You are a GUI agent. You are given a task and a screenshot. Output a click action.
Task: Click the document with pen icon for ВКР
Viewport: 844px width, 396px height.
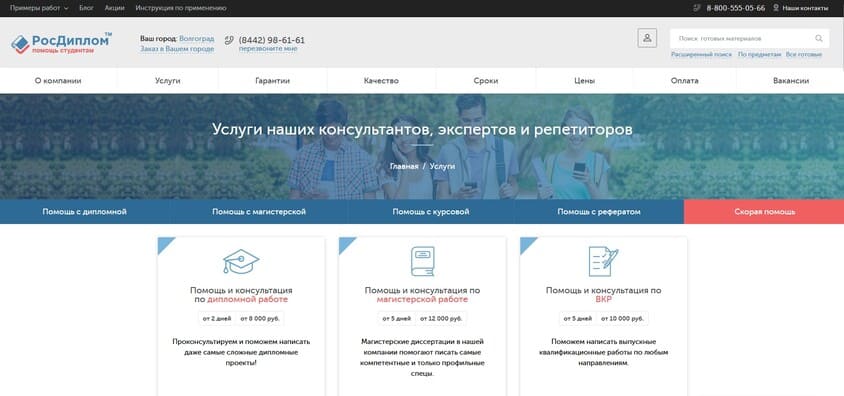pyautogui.click(x=603, y=261)
